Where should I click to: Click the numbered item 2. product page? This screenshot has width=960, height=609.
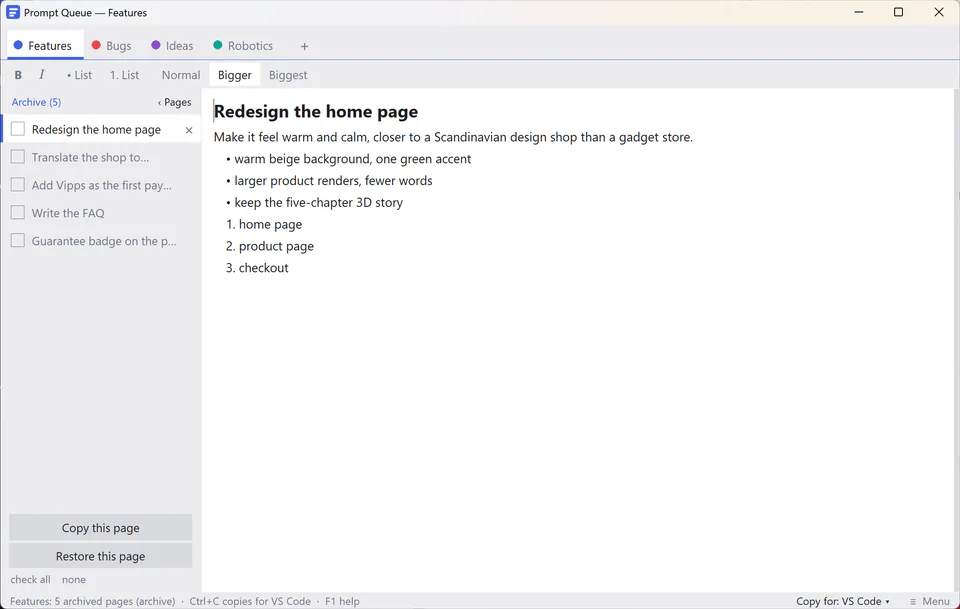coord(270,246)
